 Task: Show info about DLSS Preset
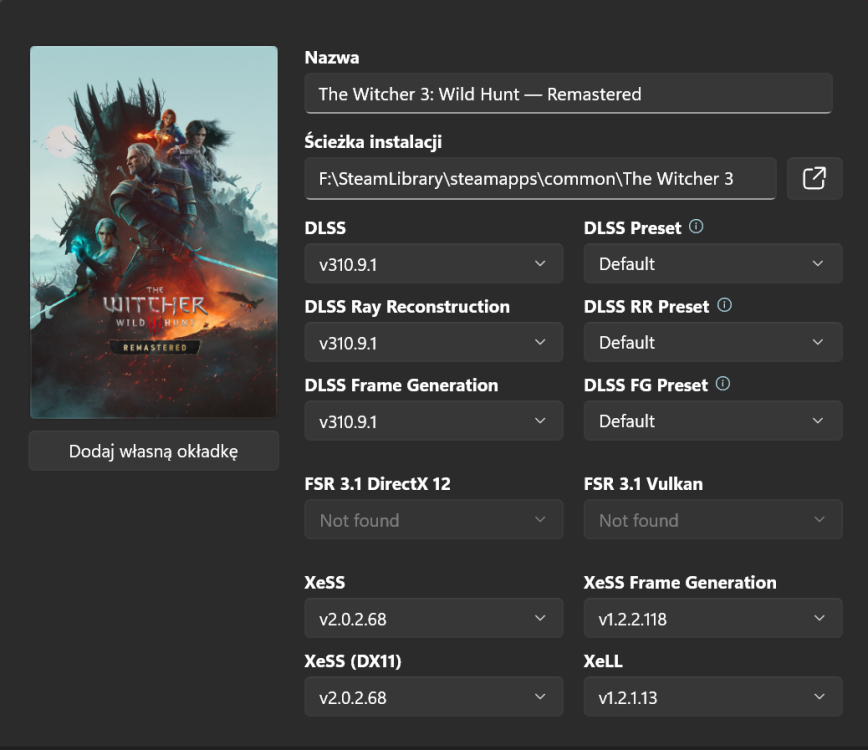point(696,226)
